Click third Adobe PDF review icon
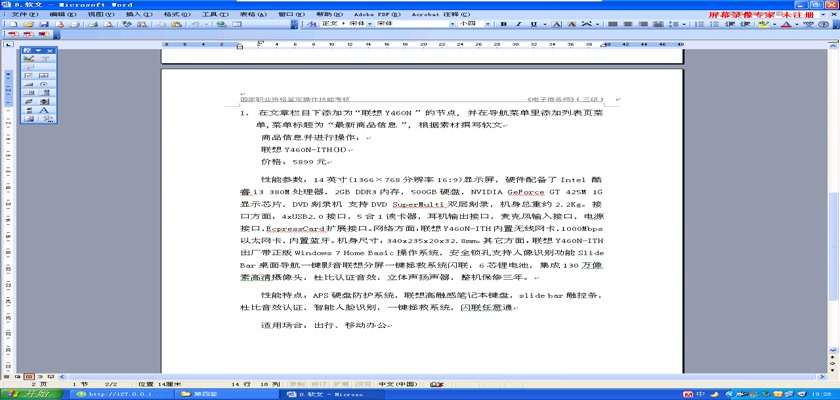This screenshot has width=840, height=400. click(43, 34)
